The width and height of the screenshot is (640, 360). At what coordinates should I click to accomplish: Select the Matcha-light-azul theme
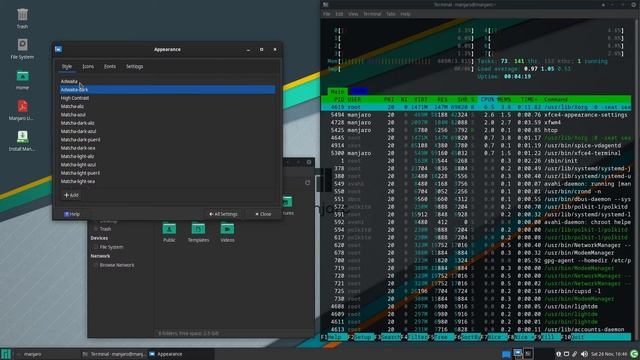(168, 164)
